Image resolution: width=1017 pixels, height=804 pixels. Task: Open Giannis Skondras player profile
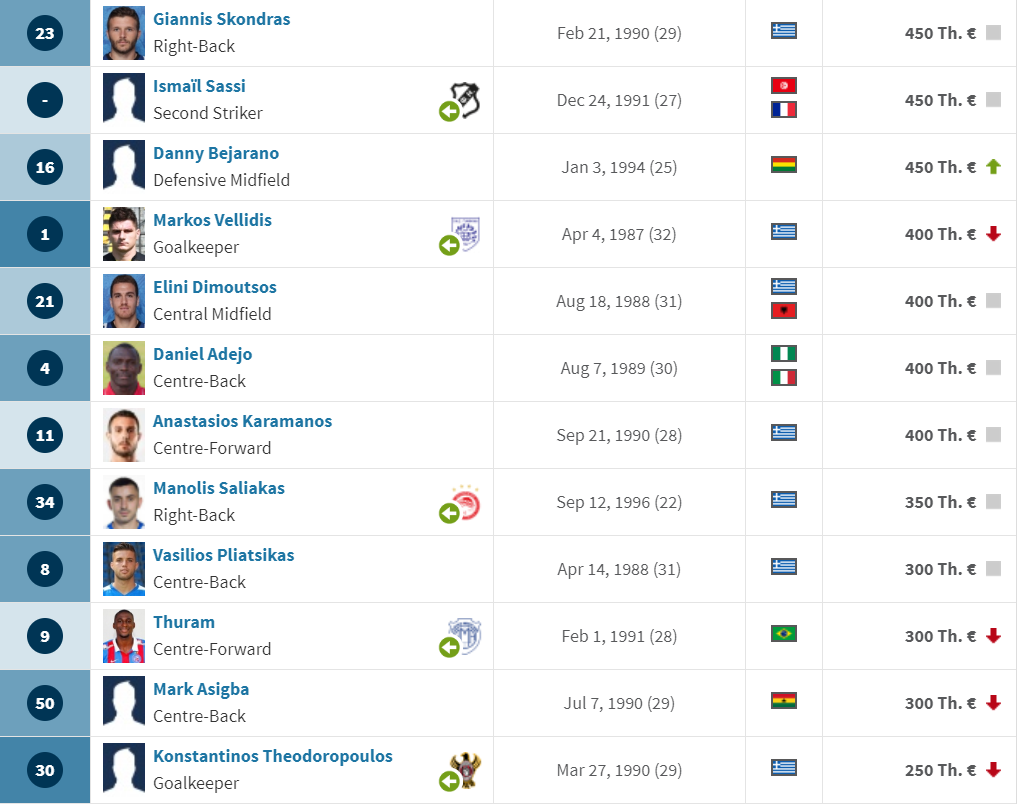click(222, 19)
